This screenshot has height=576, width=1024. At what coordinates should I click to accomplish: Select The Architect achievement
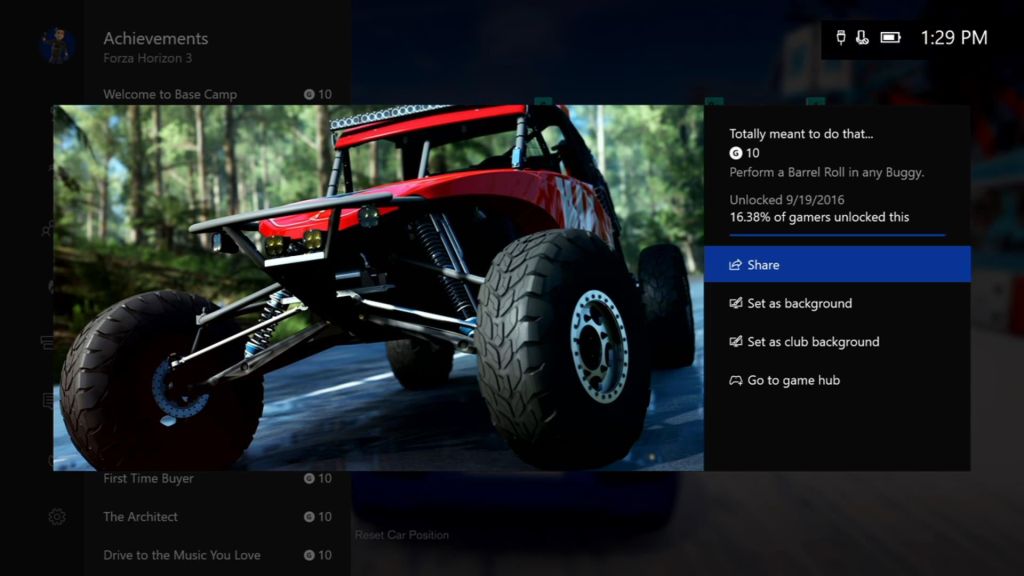217,517
